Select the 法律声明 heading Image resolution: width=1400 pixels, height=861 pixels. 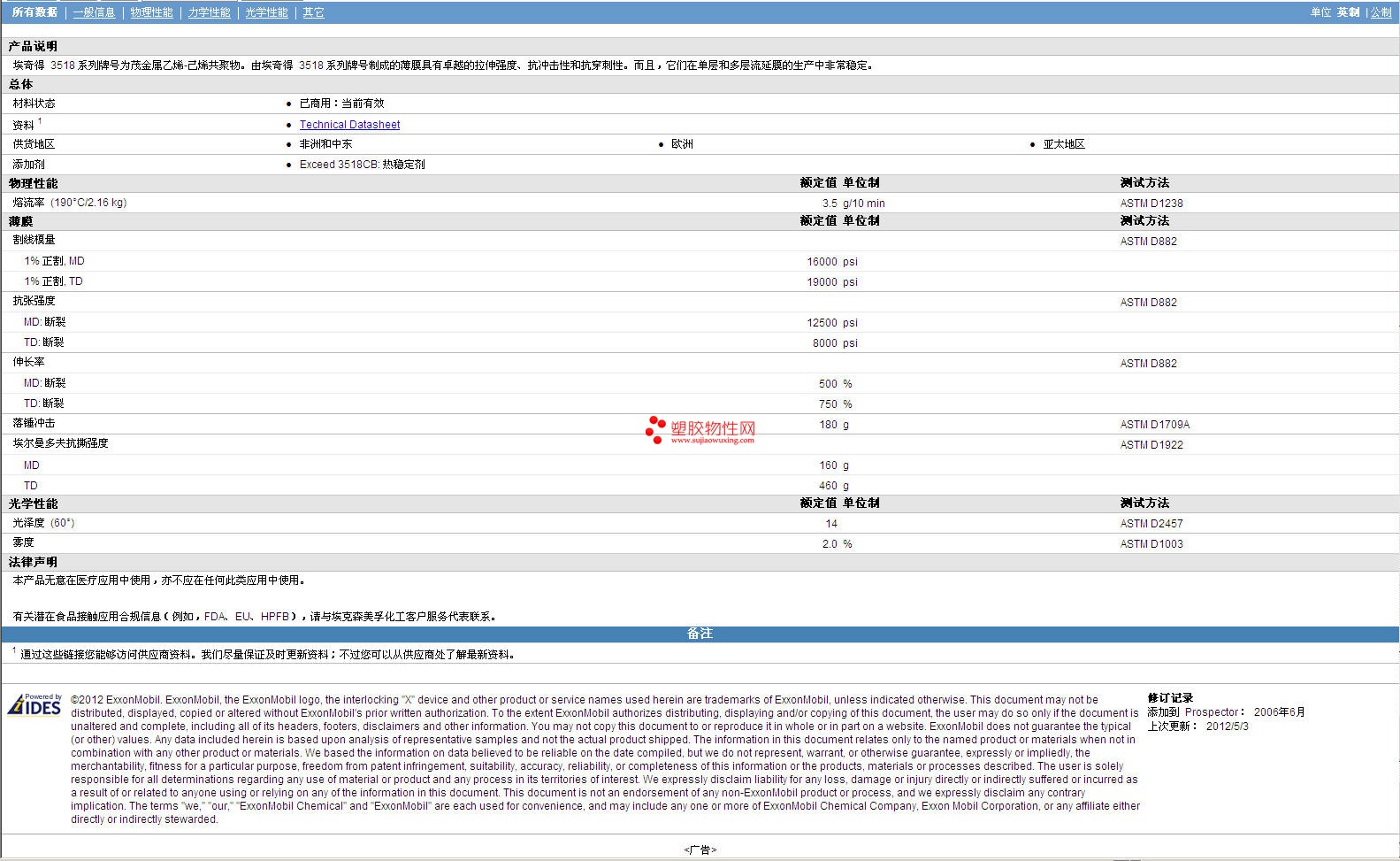click(33, 562)
